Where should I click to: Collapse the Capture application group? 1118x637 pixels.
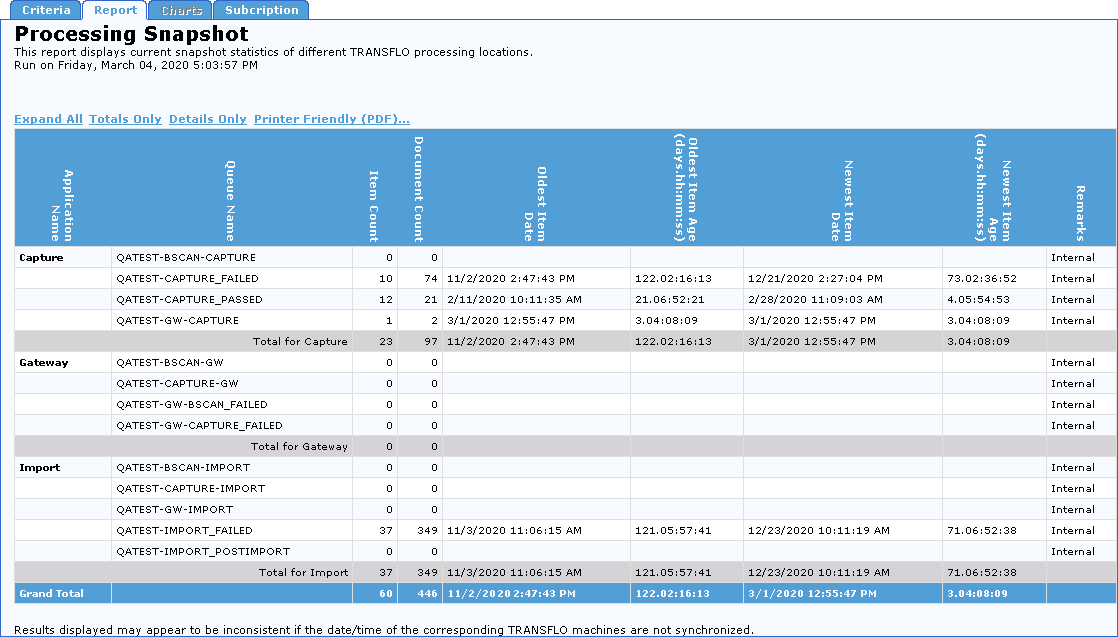(x=41, y=258)
